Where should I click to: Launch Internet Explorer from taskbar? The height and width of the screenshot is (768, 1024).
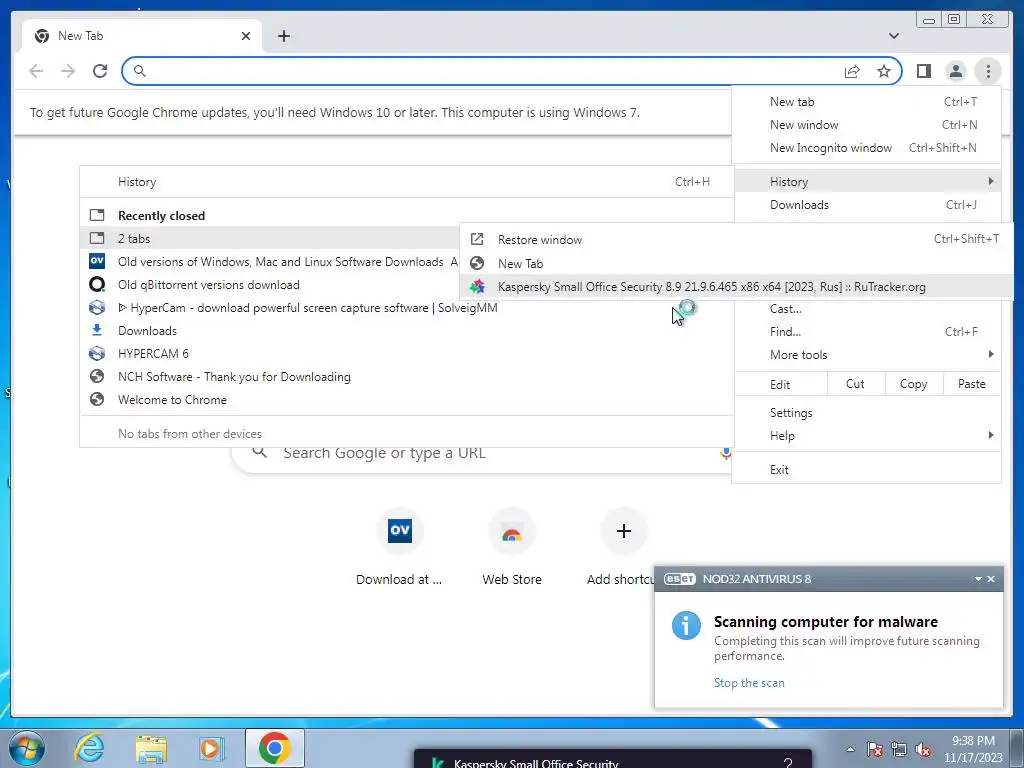[x=89, y=748]
